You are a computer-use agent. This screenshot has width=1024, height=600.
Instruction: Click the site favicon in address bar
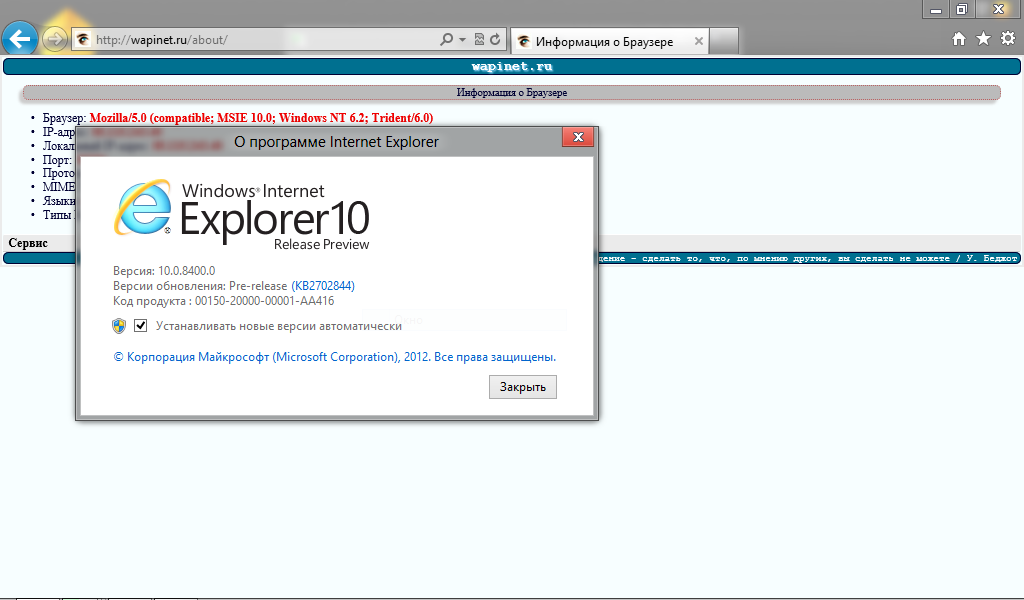coord(84,40)
